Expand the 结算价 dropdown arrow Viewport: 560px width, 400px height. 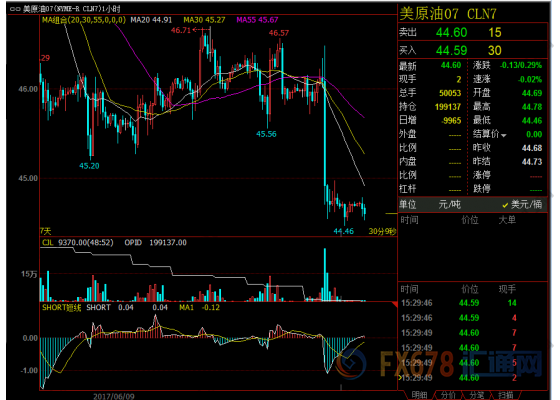tap(504, 135)
